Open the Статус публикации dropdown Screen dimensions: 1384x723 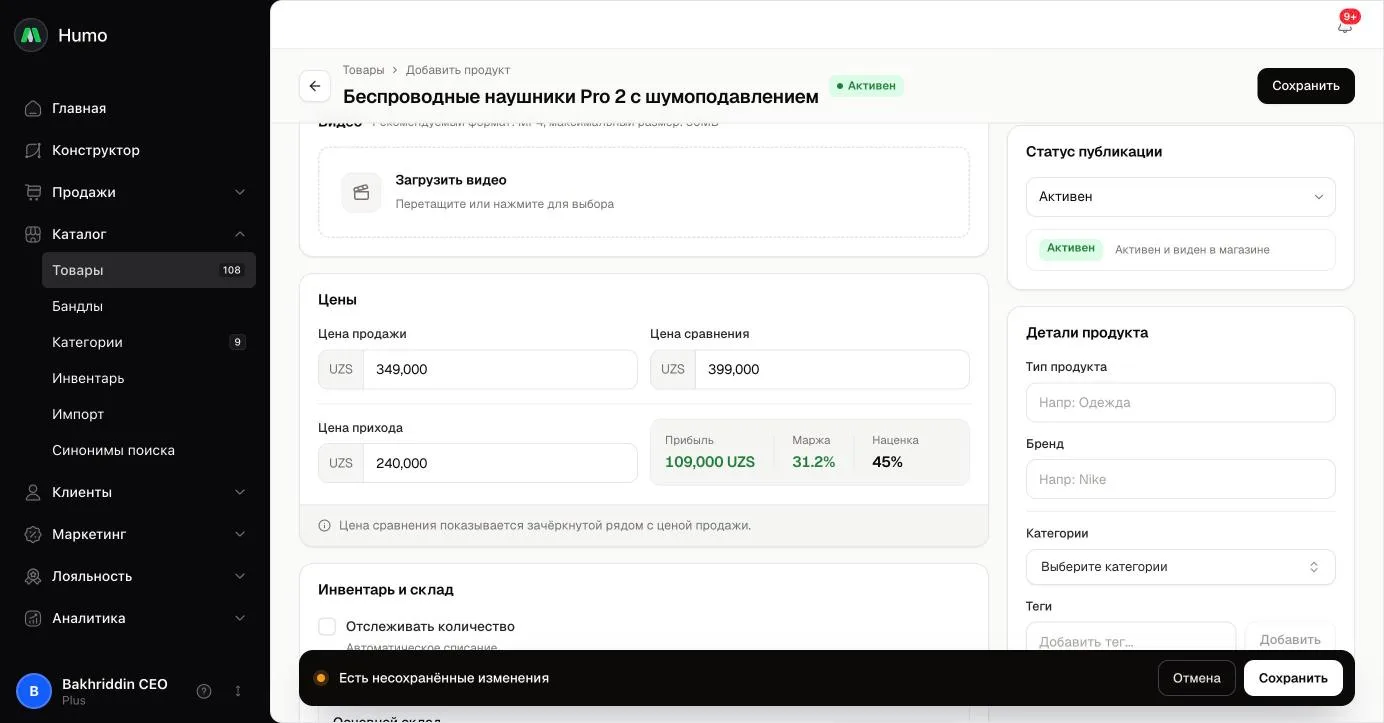coord(1180,197)
